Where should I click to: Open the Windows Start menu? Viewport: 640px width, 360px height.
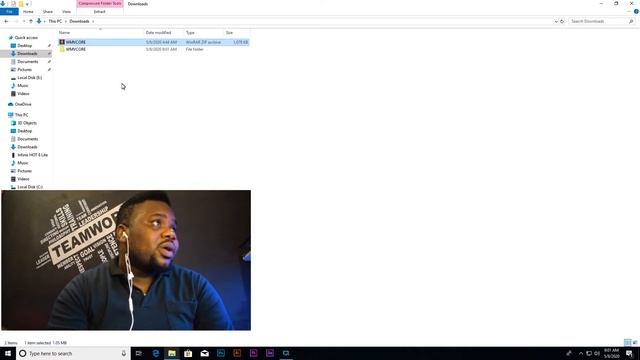[x=8, y=353]
